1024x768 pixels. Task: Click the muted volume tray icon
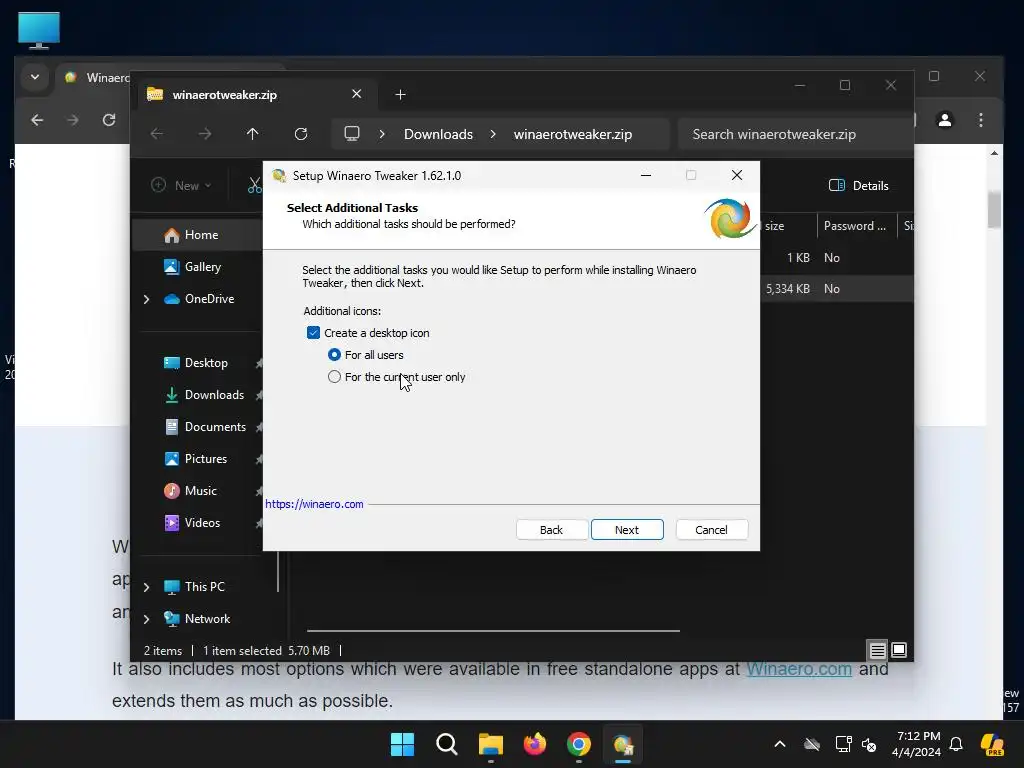pos(869,744)
